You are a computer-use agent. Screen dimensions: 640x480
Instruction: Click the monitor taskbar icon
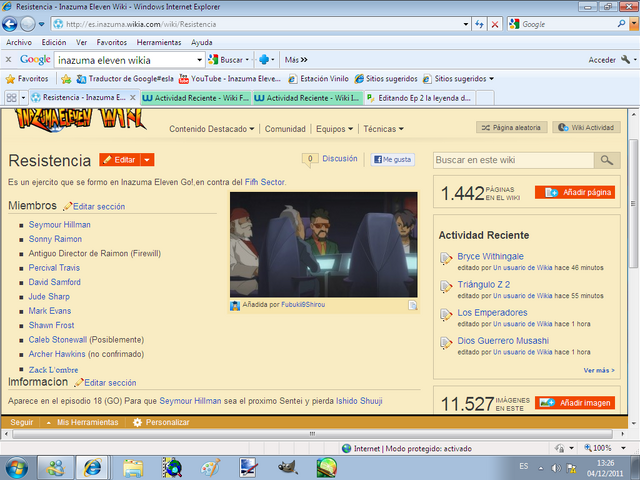click(x=248, y=468)
